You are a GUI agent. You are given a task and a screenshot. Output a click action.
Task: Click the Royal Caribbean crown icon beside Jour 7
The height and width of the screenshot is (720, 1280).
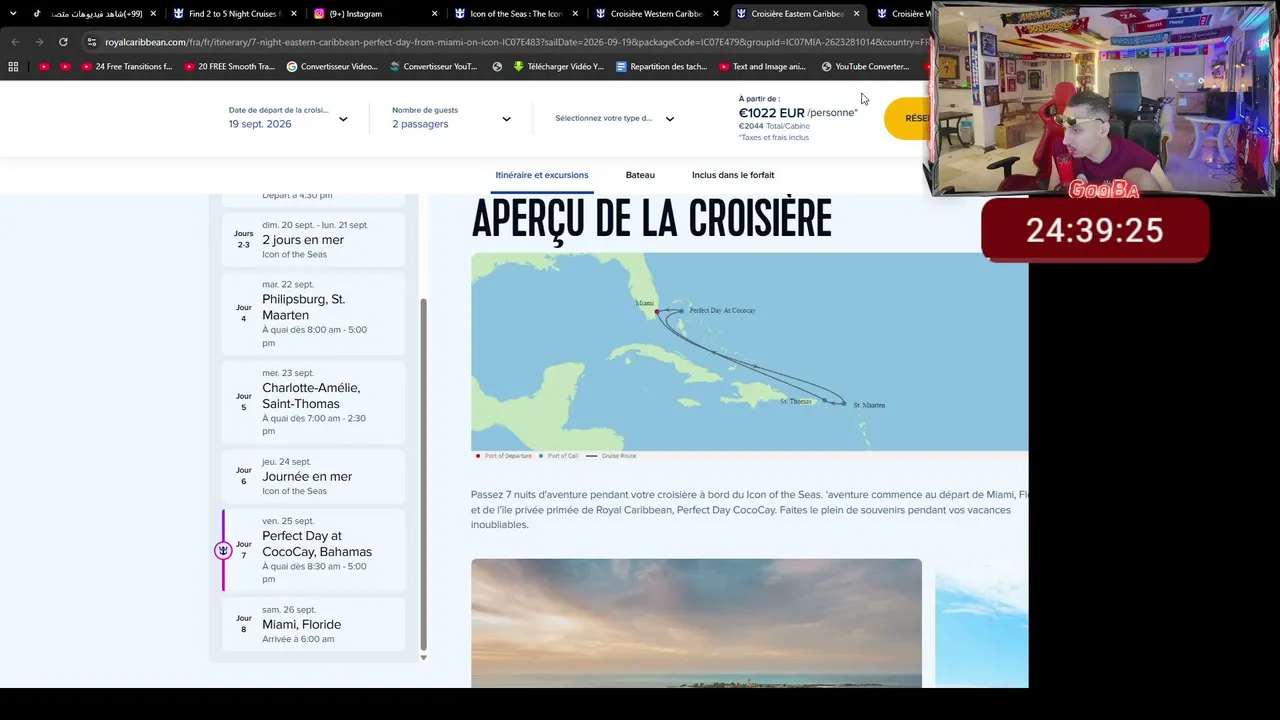point(223,551)
